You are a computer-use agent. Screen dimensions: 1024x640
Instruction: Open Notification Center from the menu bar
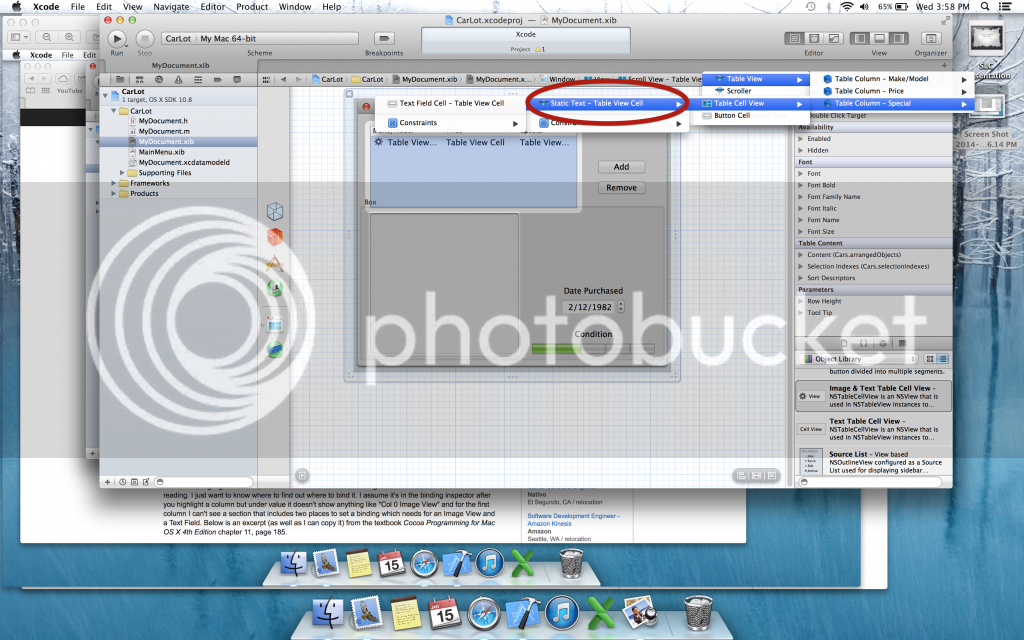tap(1006, 7)
